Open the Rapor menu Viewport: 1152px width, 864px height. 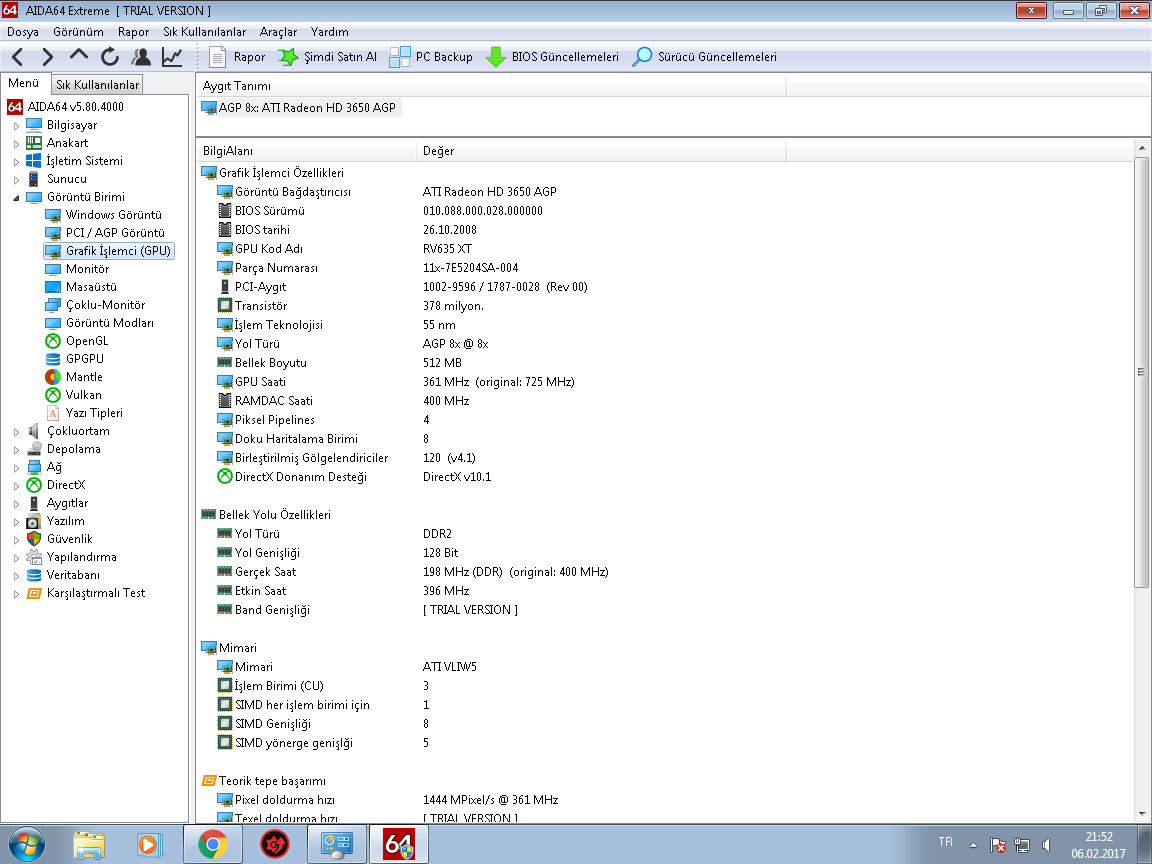click(133, 32)
